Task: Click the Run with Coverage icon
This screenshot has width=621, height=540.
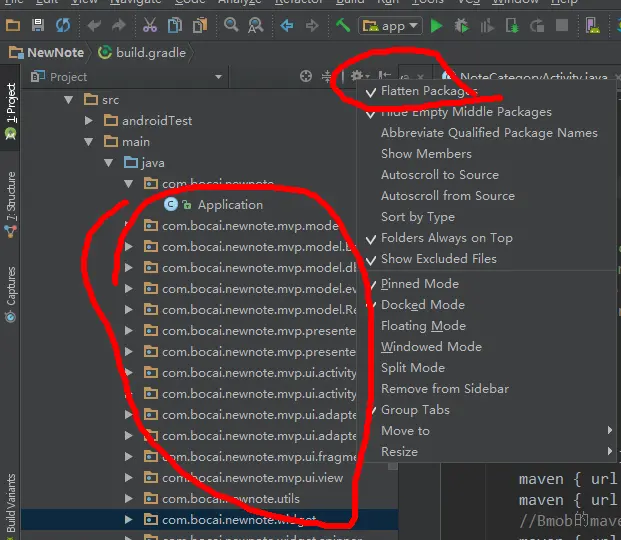Action: (x=487, y=26)
